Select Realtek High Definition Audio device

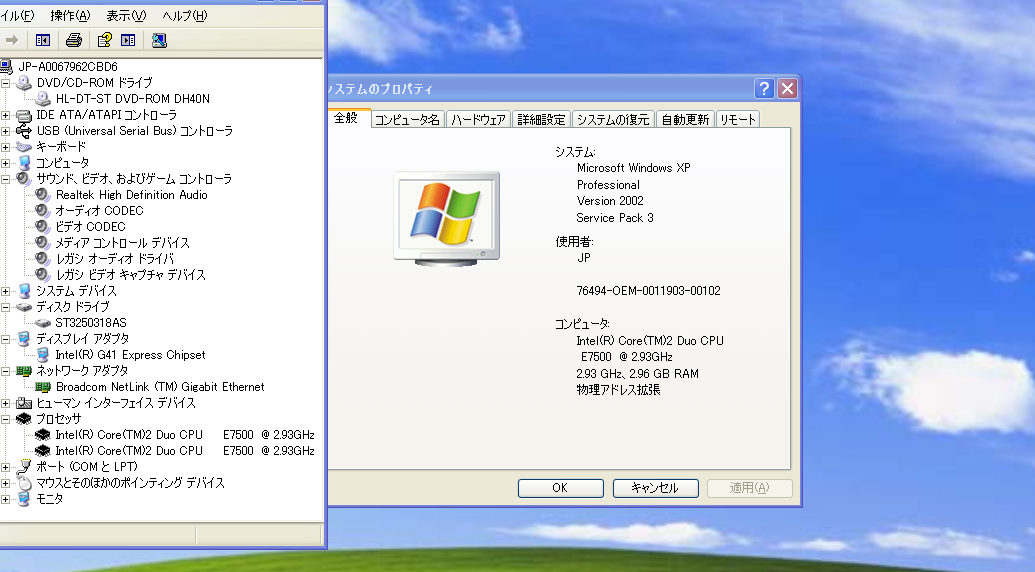coord(131,195)
